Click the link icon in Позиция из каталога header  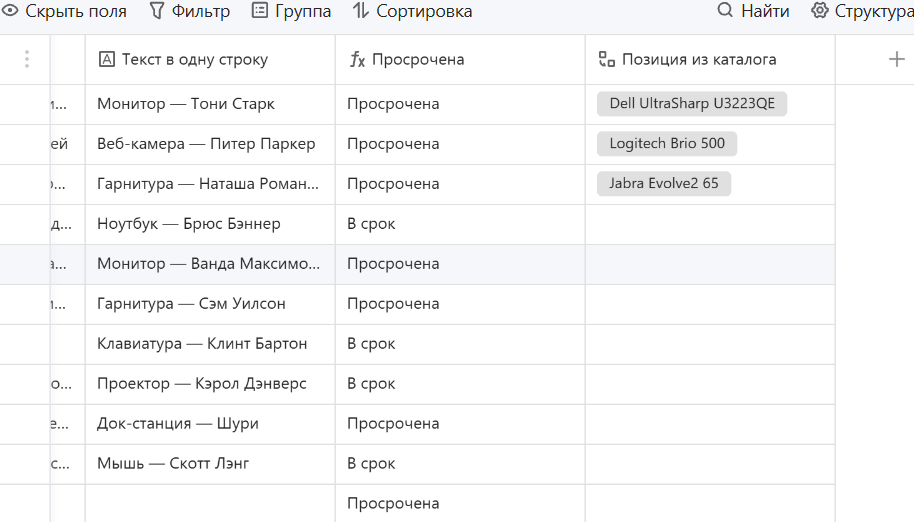(607, 59)
